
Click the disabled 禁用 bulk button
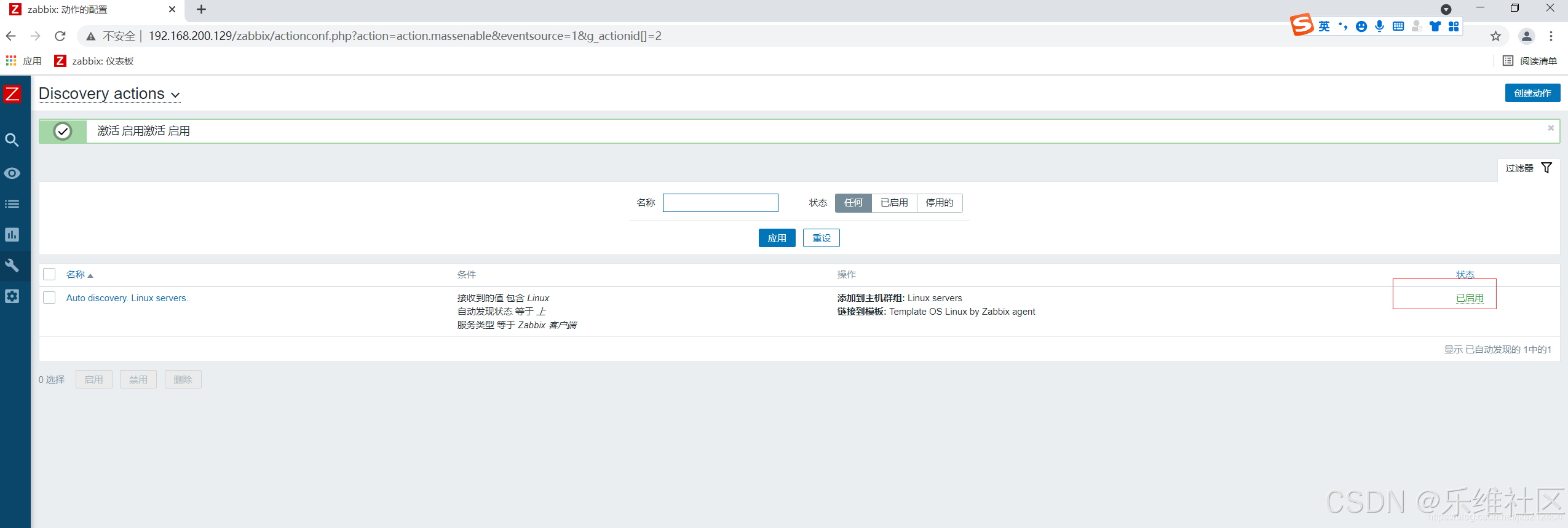(138, 379)
